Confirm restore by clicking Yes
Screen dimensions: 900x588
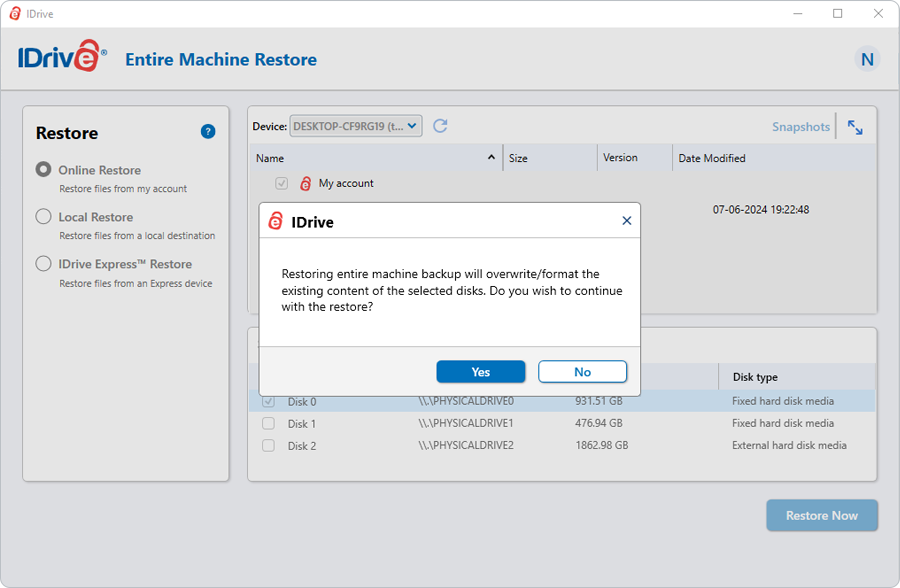(480, 372)
